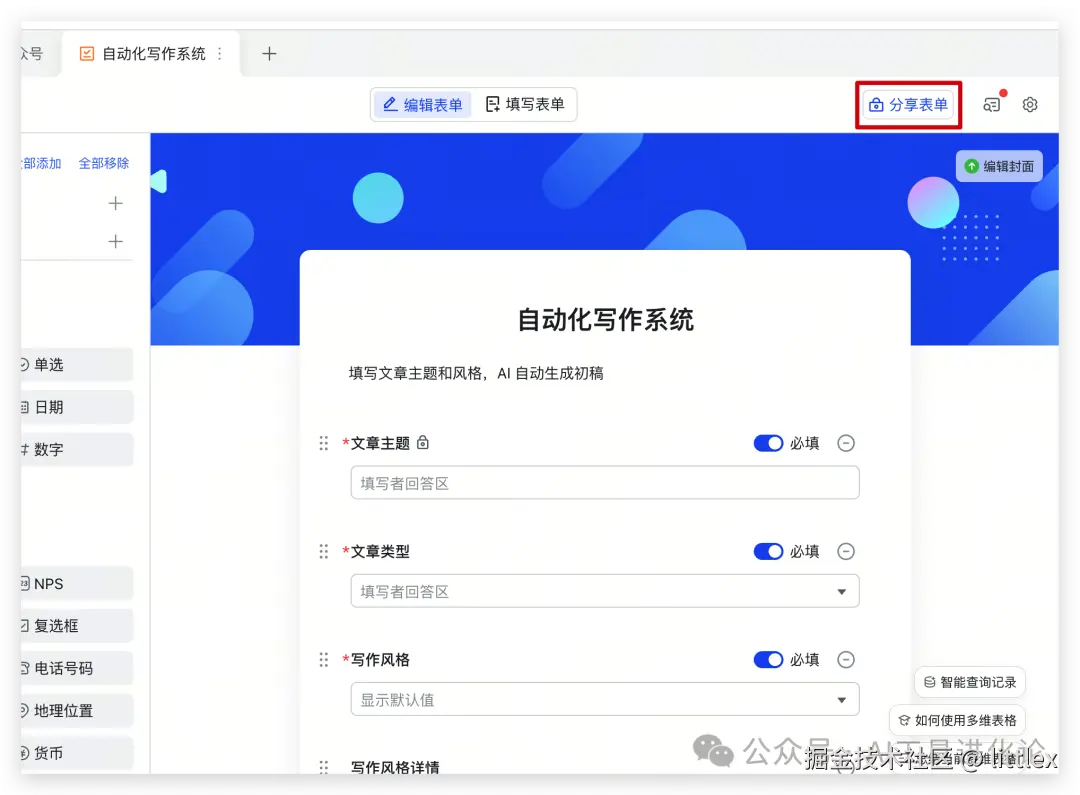Select the 编辑表单 tab
1080x795 pixels.
421,103
